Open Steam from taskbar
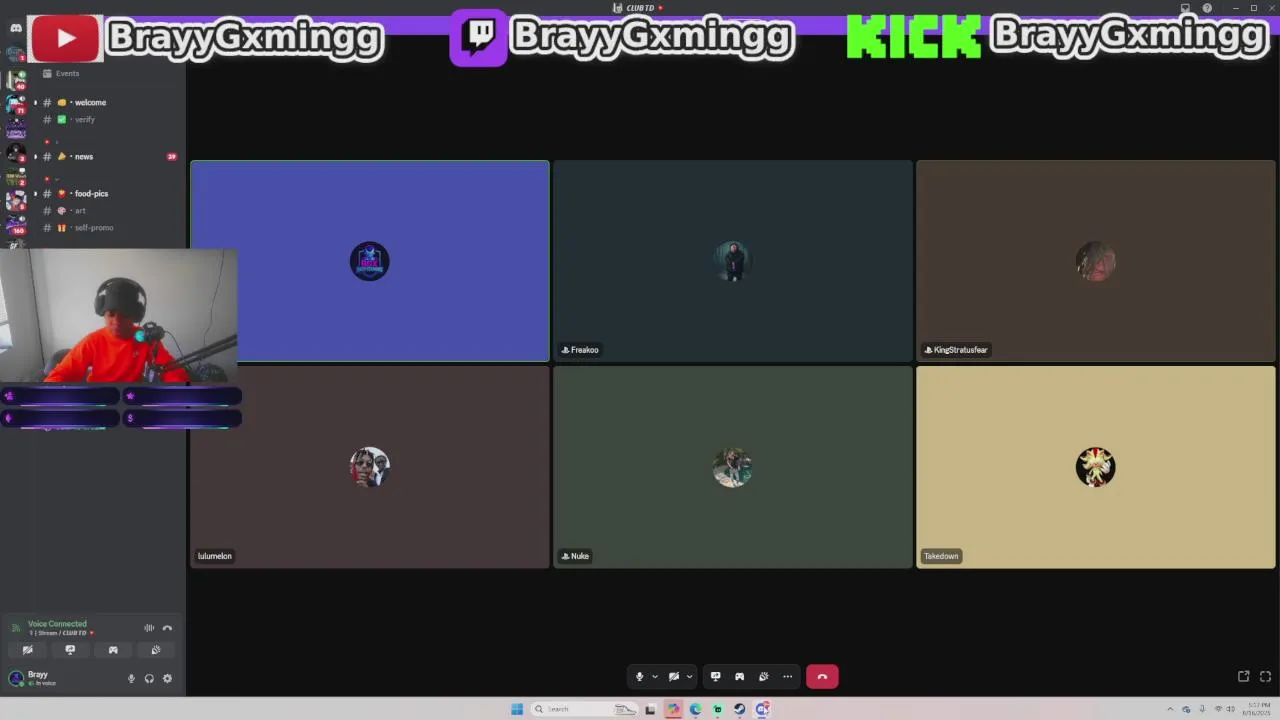 (x=739, y=709)
